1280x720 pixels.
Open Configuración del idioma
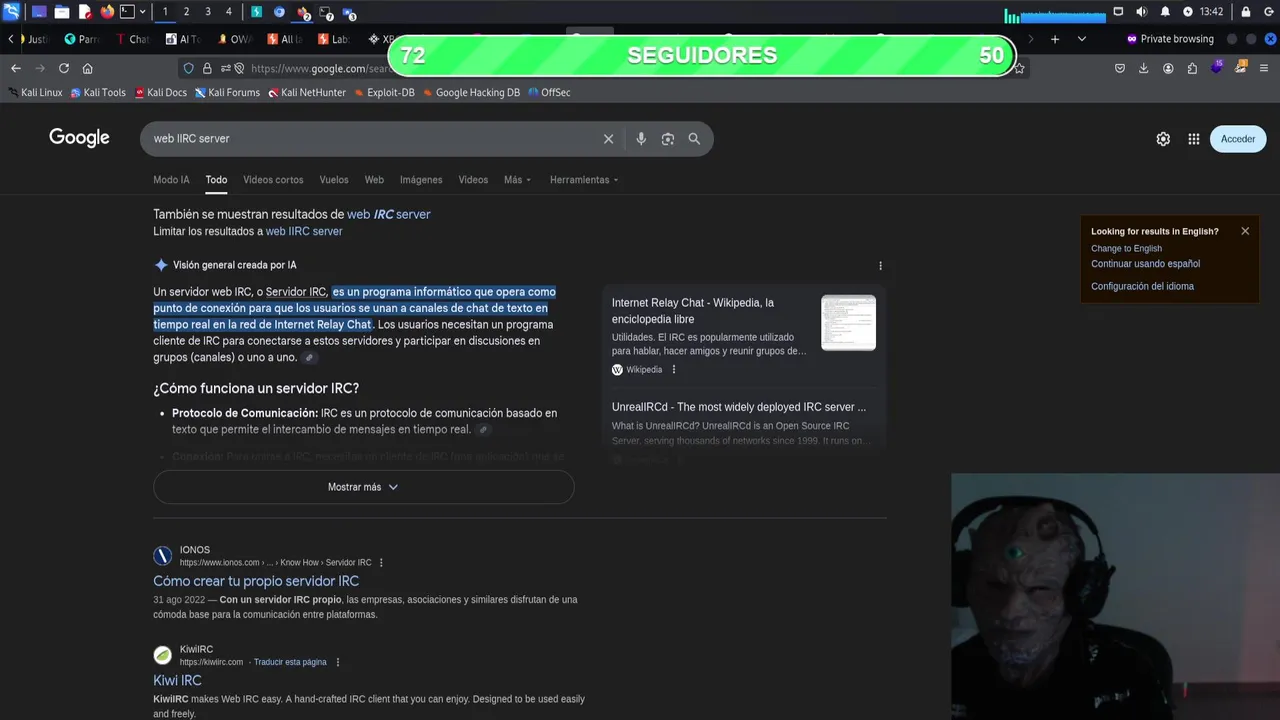coord(1142,286)
